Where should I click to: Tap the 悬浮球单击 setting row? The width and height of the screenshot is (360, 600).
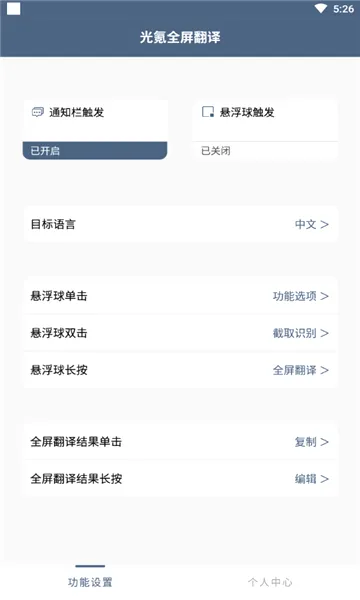pyautogui.click(x=181, y=296)
